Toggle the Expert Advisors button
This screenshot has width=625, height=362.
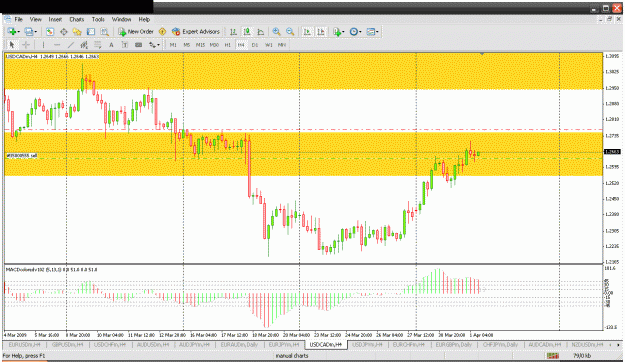196,31
